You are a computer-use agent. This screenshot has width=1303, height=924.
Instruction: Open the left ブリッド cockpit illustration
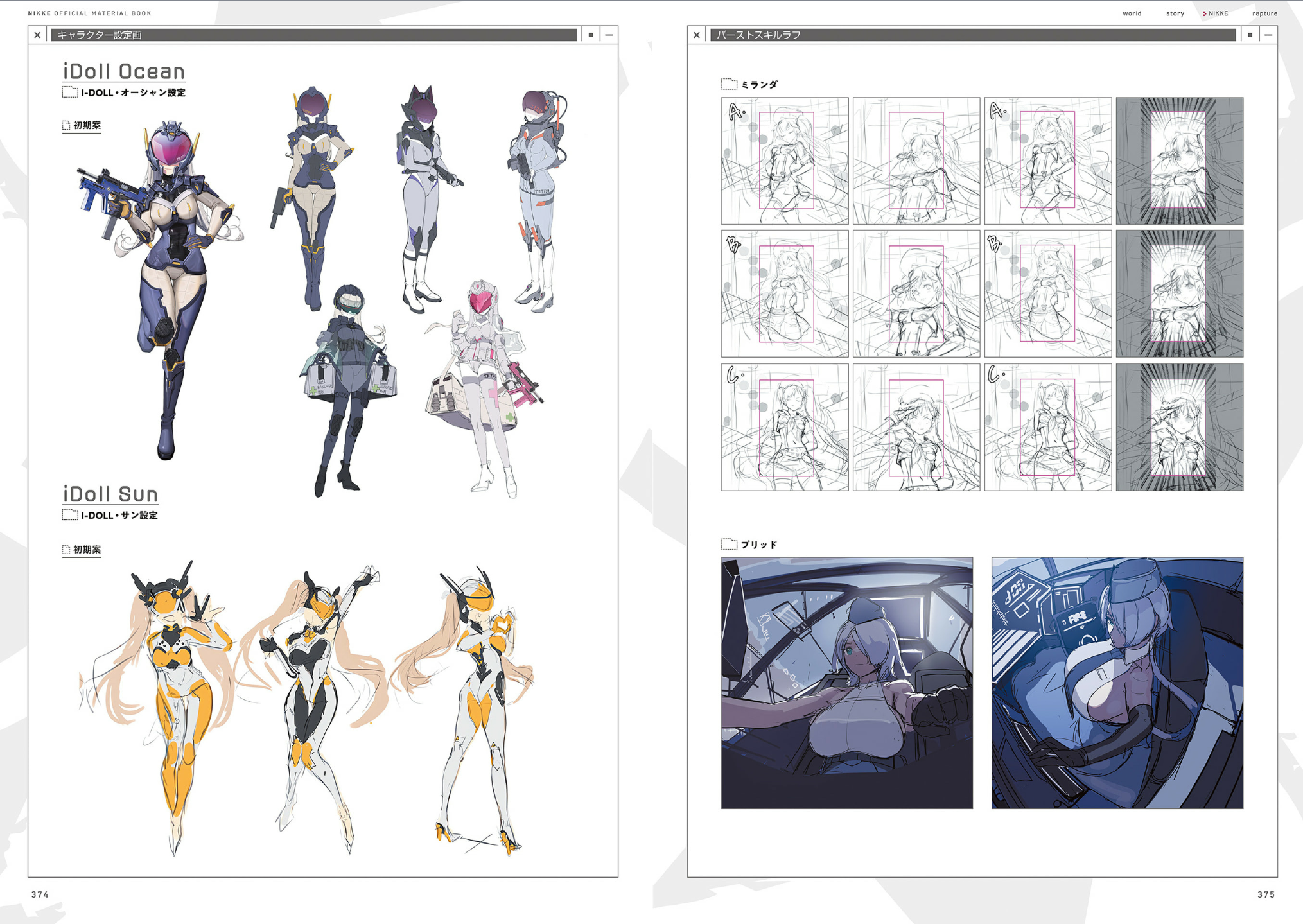coord(846,683)
